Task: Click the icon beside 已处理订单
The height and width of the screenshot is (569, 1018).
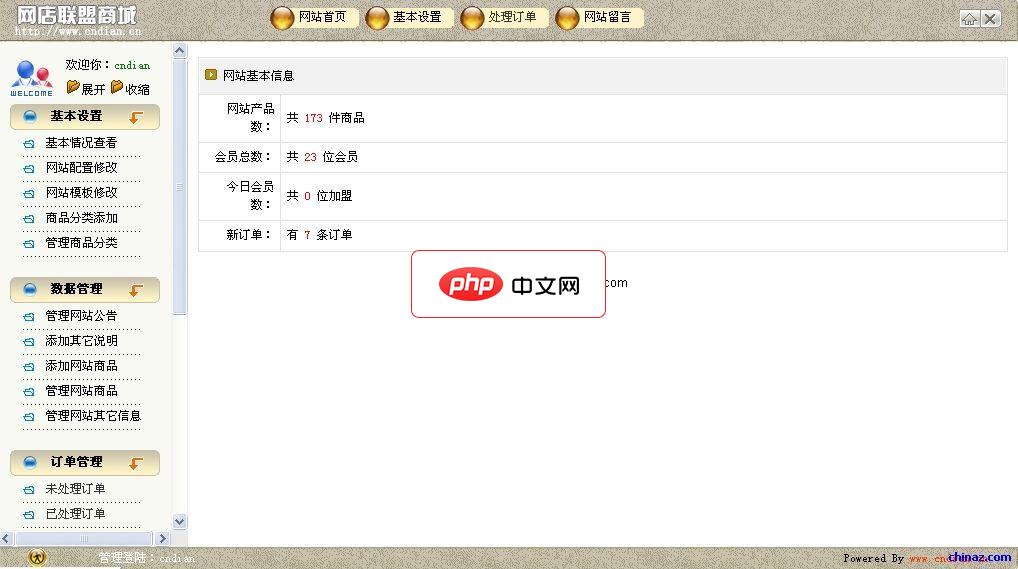Action: [x=29, y=515]
